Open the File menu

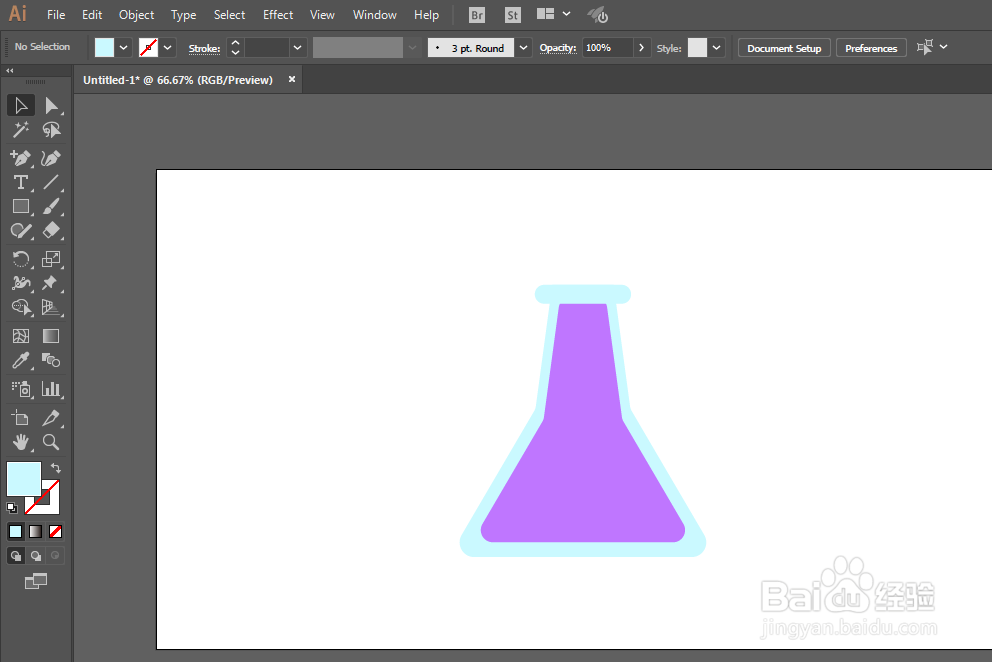[x=56, y=15]
